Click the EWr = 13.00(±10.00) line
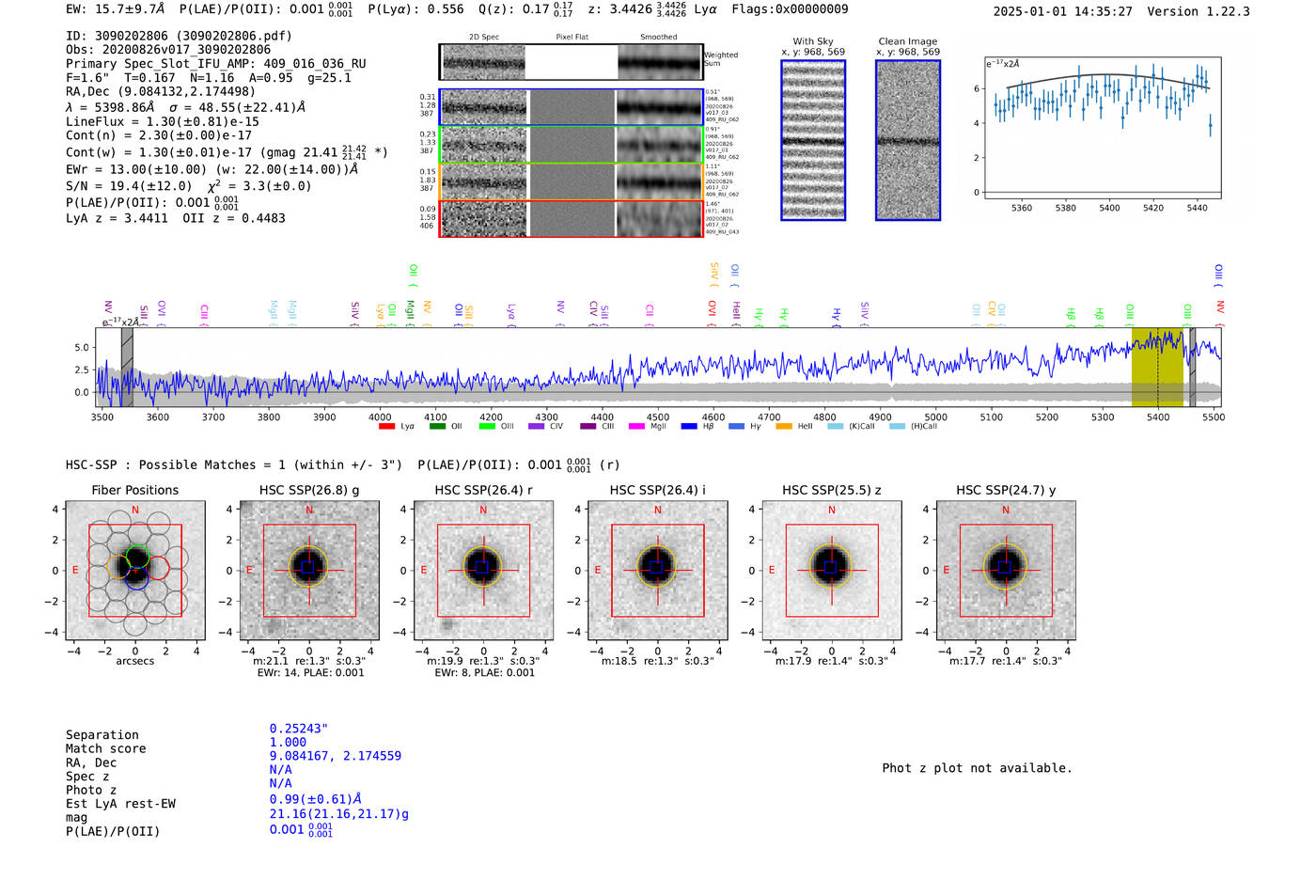 coord(212,170)
